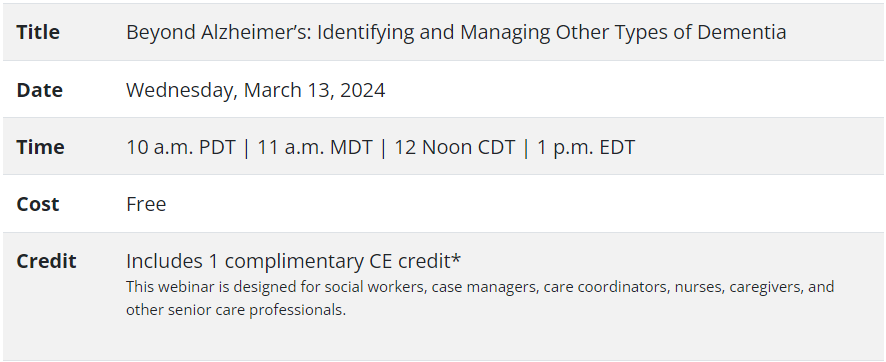886x362 pixels.
Task: Click the complimentary CE credit text
Action: [289, 261]
